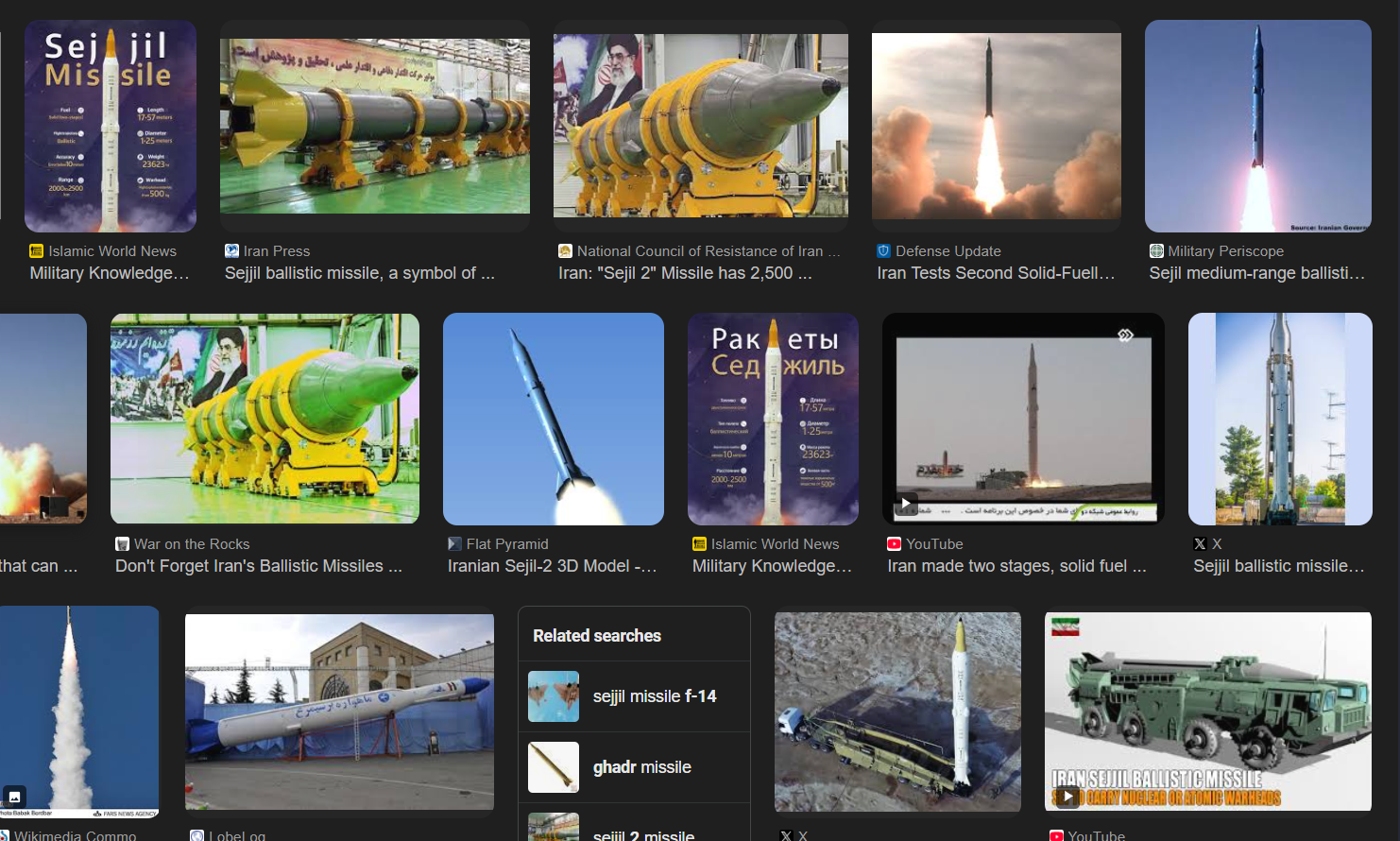1400x841 pixels.
Task: Open "Sejil medium-range ballisti..." title
Action: click(1257, 273)
